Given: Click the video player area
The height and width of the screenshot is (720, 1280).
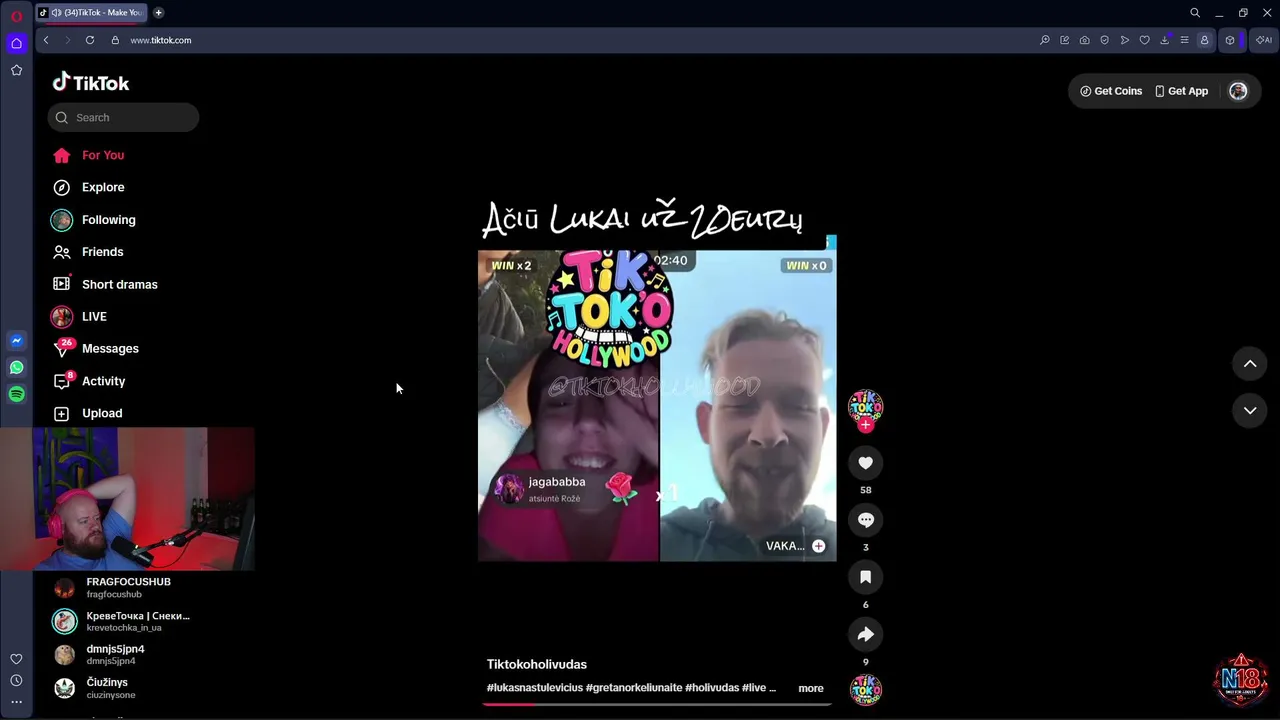Looking at the screenshot, I should coord(657,405).
